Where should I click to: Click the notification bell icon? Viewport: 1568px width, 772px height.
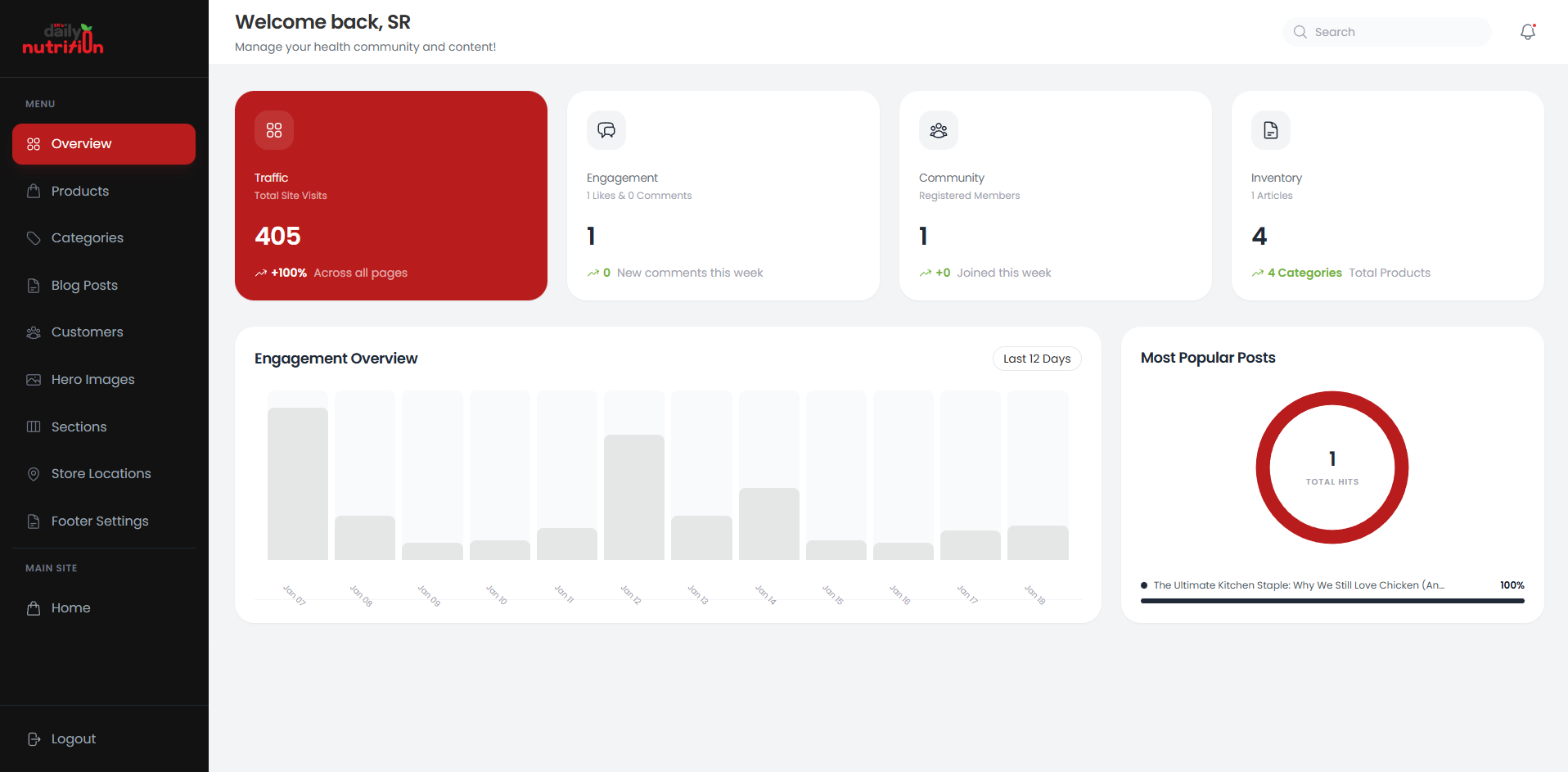1527,32
